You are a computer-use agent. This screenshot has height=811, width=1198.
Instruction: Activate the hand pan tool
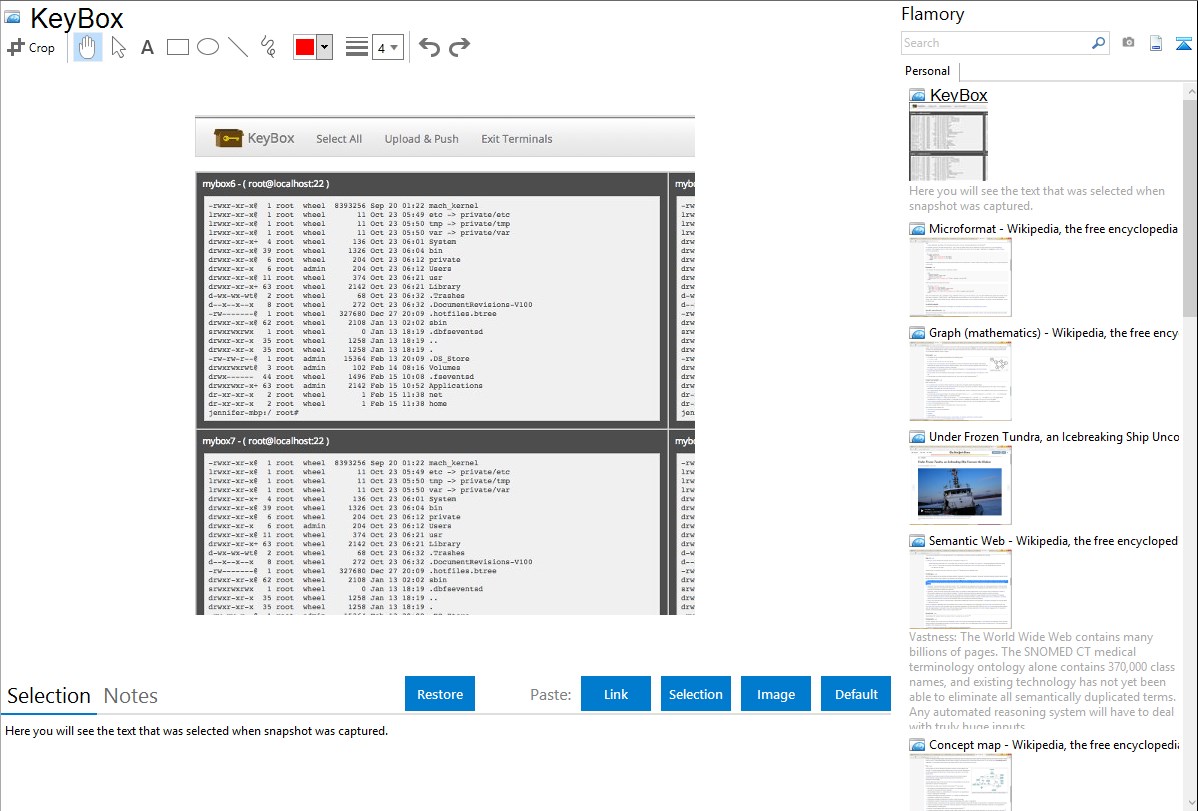coord(88,47)
